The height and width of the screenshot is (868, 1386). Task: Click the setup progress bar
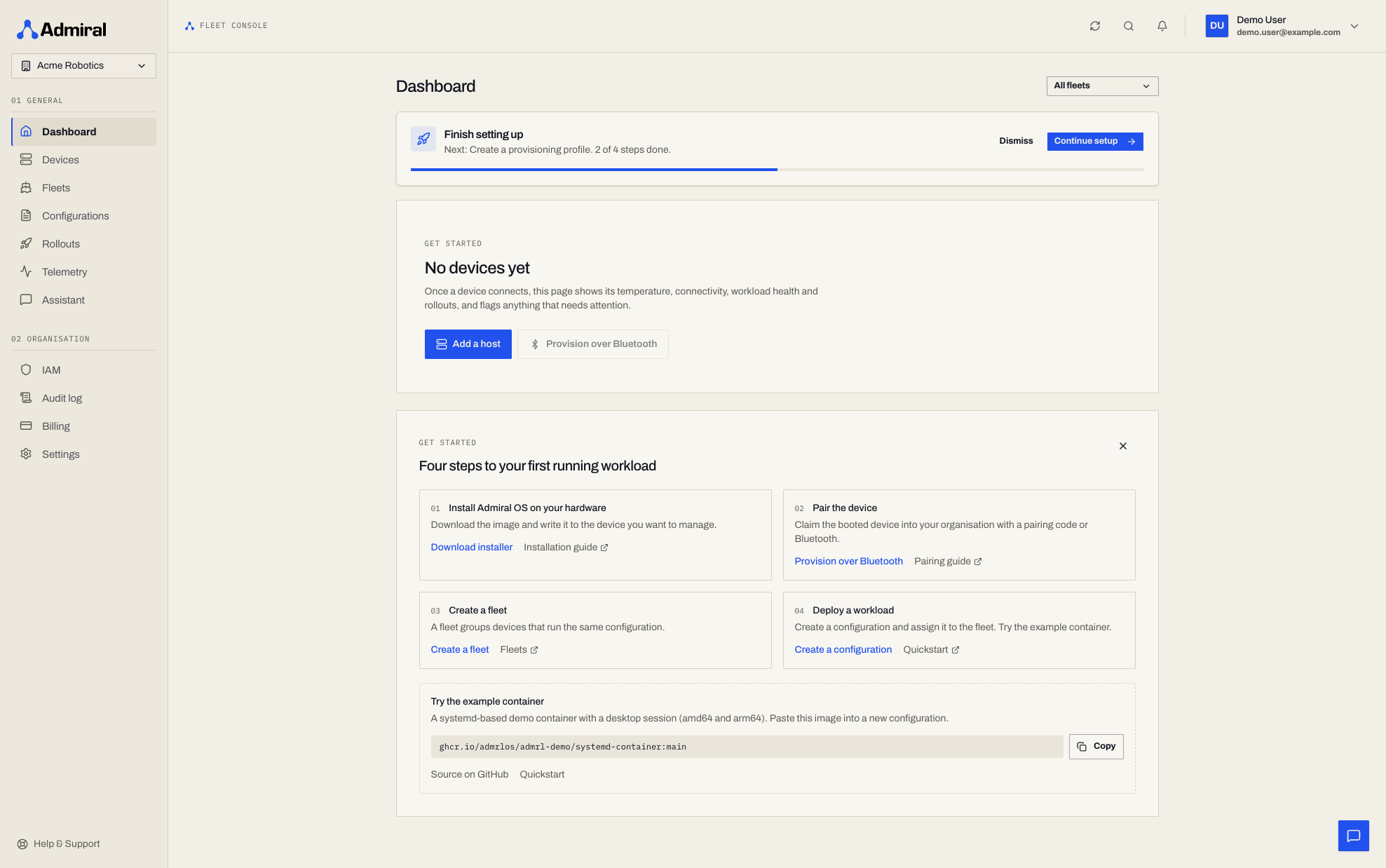coord(777,170)
